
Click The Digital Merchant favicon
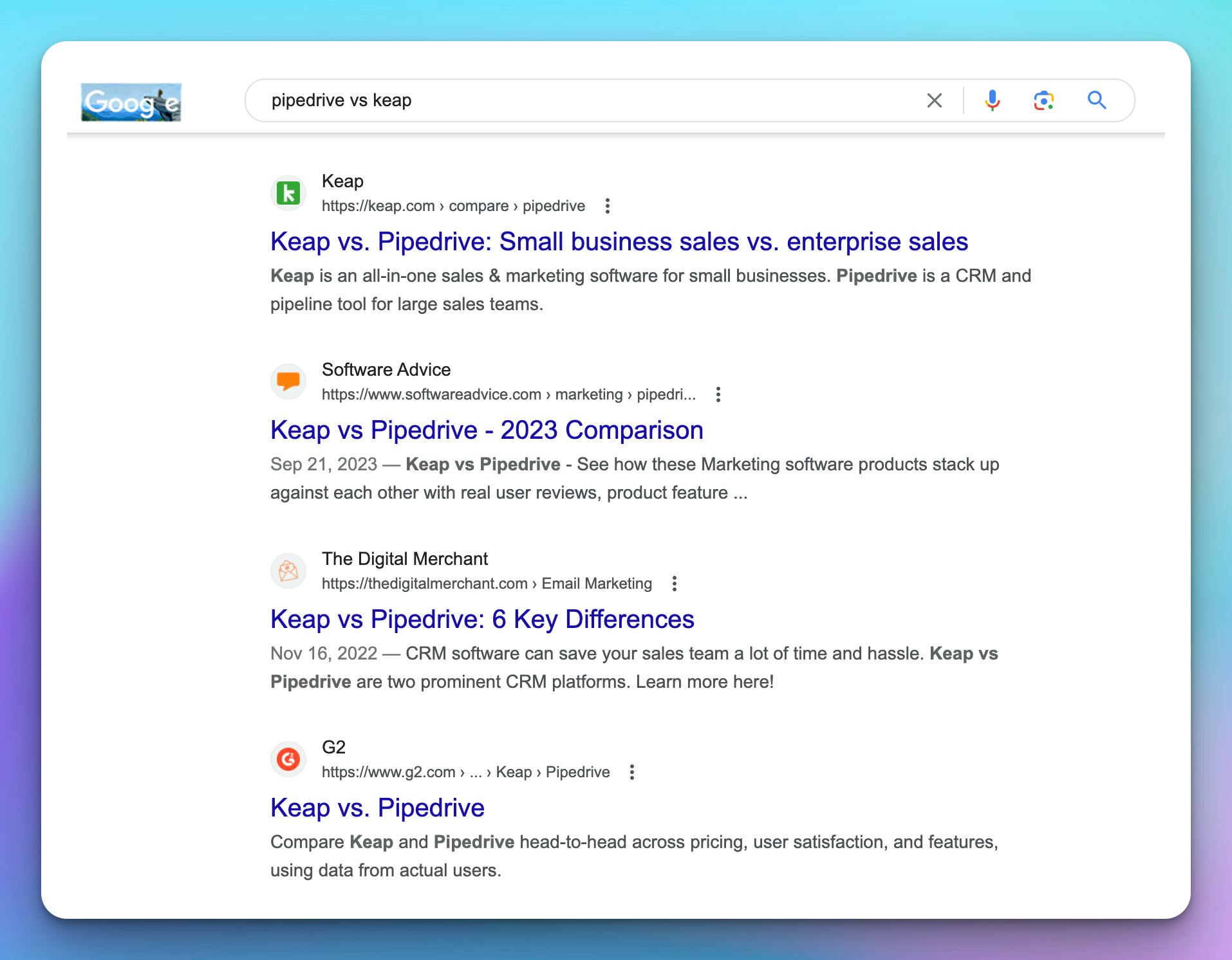[288, 571]
